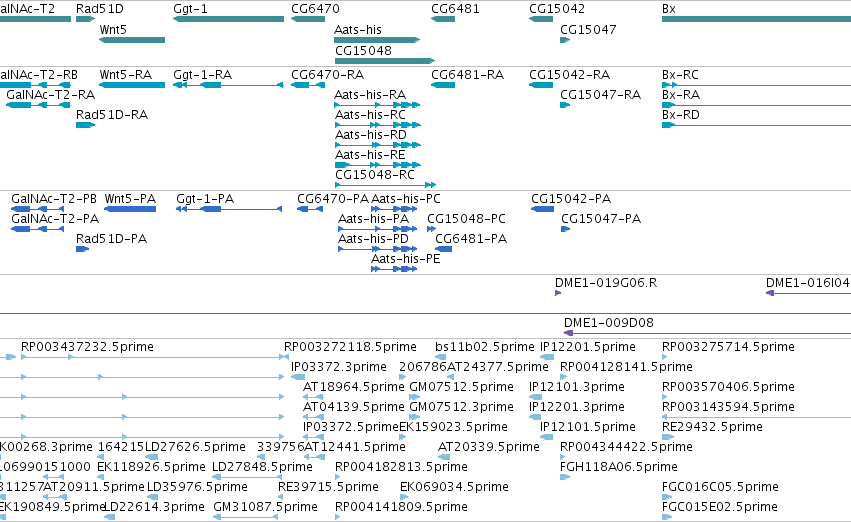Select the CG15042-RA transcript label
851x522 pixels.
tap(570, 74)
